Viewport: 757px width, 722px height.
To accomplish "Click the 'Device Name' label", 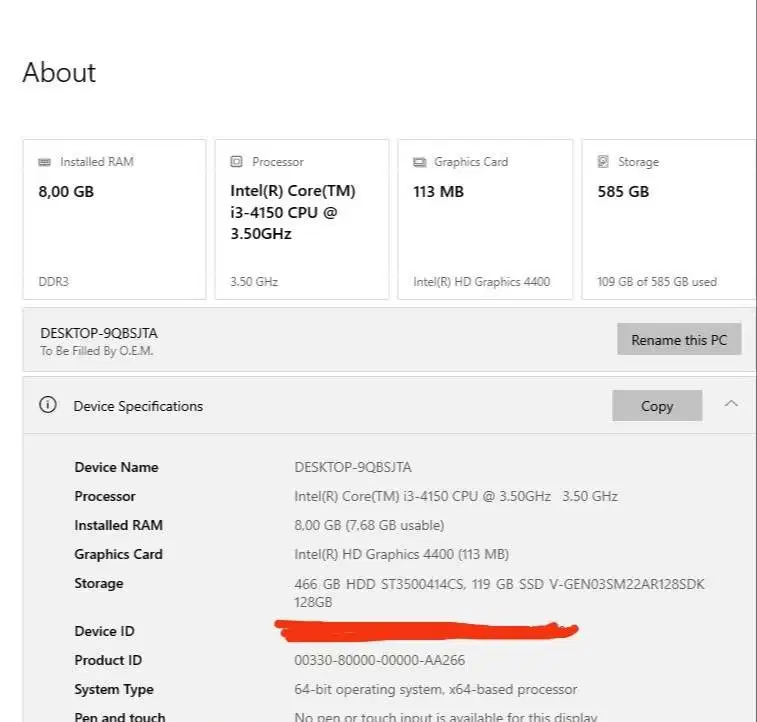I will (x=116, y=467).
